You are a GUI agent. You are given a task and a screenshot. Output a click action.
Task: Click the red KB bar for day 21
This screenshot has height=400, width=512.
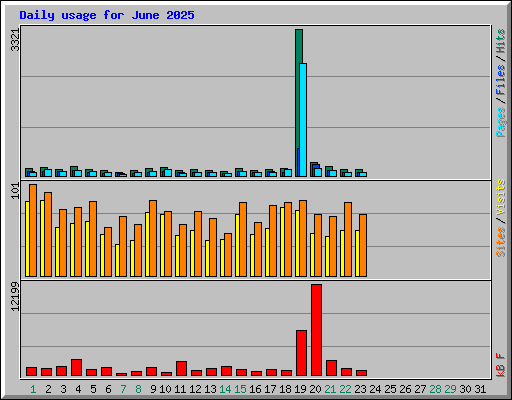(331, 368)
